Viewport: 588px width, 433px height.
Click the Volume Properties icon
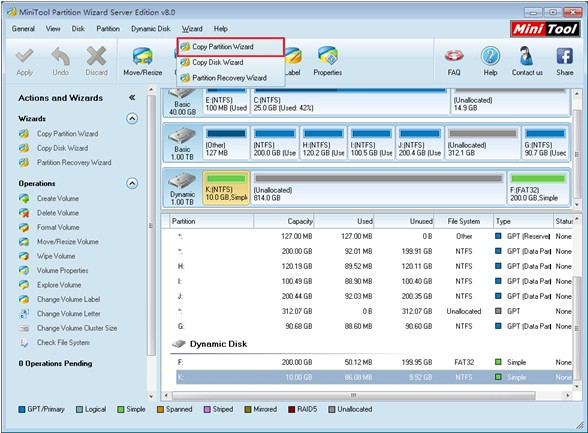[24, 270]
